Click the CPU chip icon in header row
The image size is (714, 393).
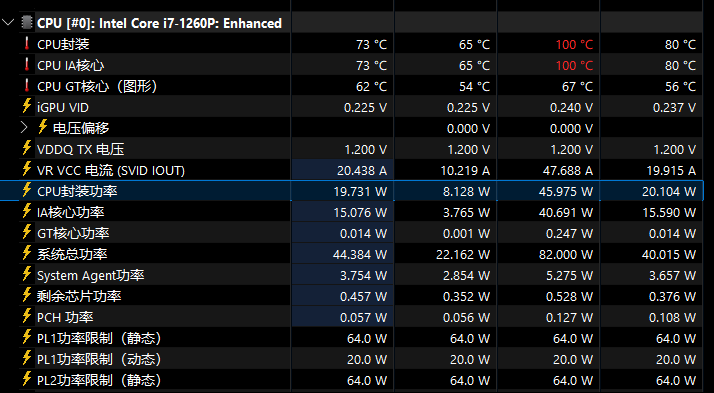pyautogui.click(x=27, y=22)
